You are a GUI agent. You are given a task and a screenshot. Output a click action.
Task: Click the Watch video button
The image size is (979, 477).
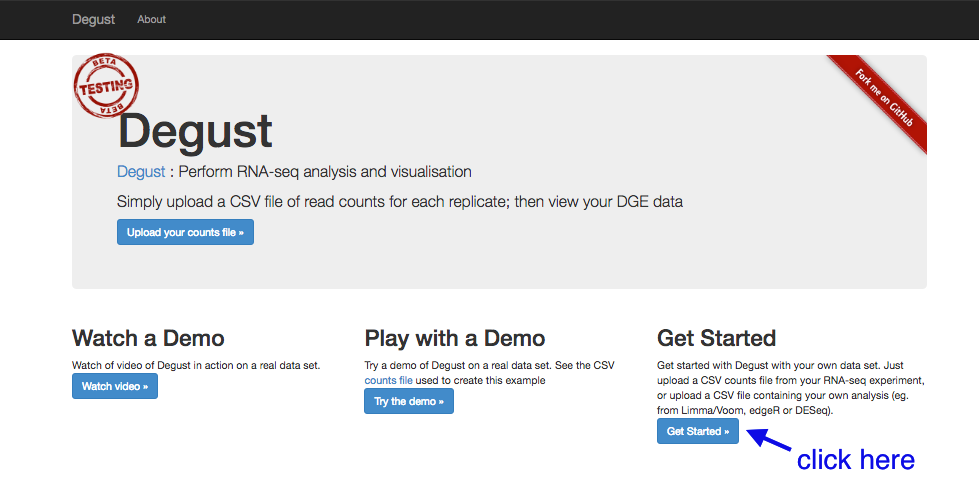tap(115, 386)
